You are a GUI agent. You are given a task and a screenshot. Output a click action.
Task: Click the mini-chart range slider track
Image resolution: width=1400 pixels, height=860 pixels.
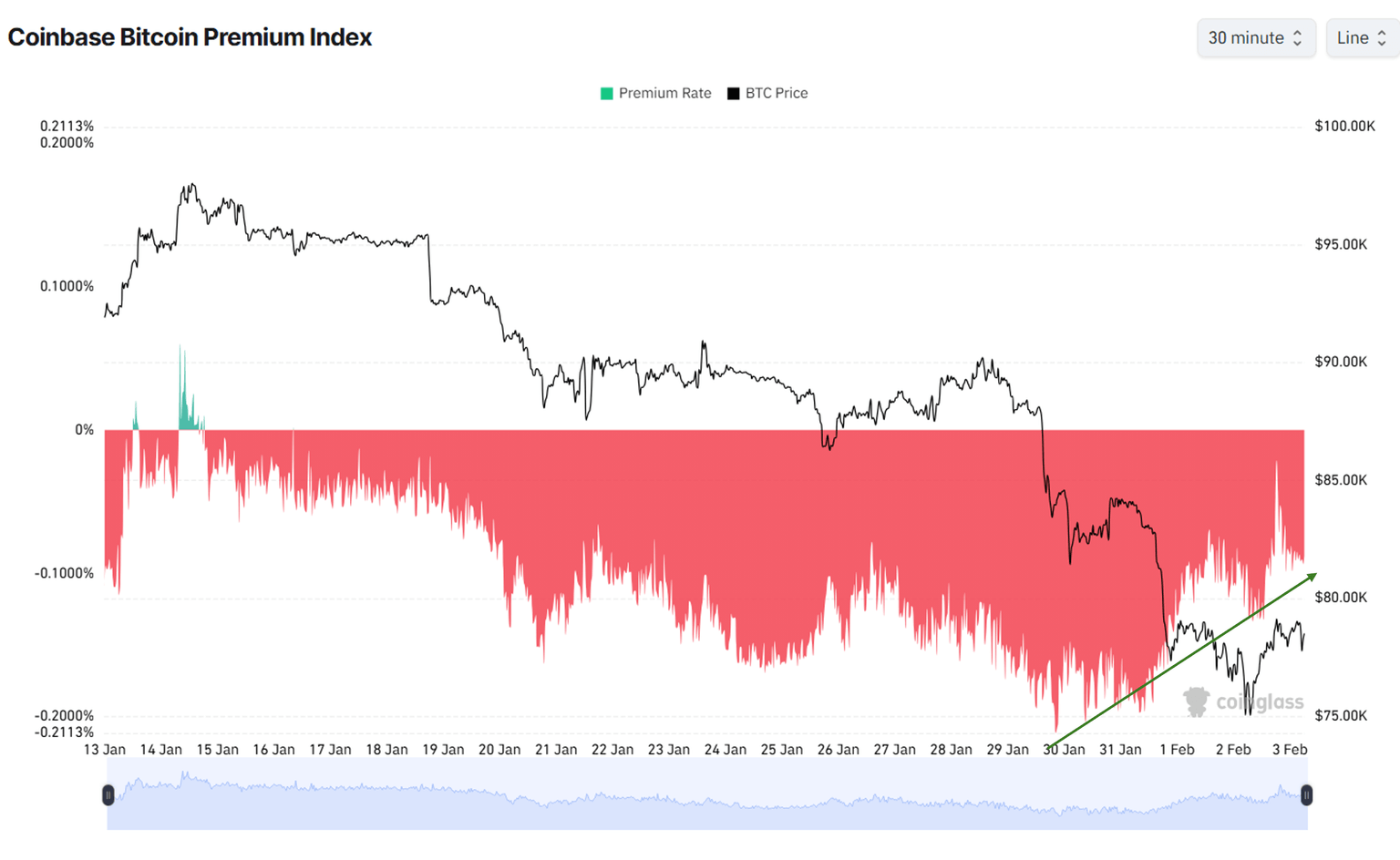click(x=707, y=795)
